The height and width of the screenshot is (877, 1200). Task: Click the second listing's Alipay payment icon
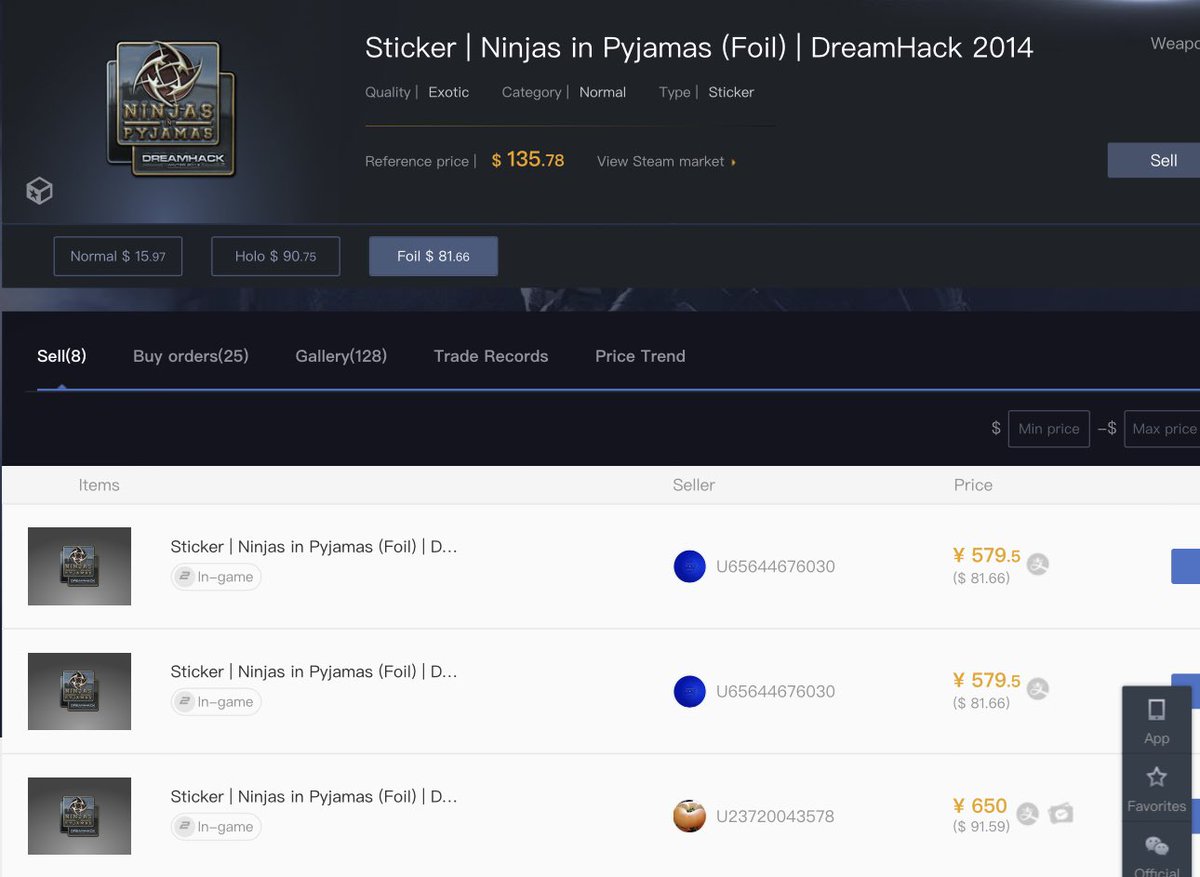click(1038, 689)
